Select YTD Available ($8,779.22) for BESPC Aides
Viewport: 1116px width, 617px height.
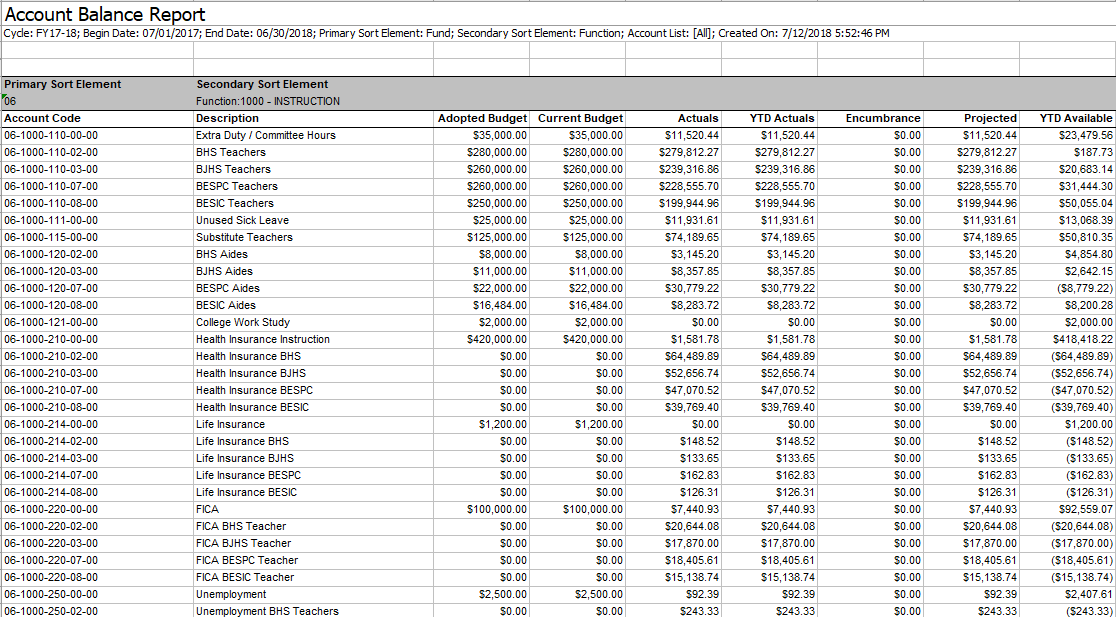1083,288
